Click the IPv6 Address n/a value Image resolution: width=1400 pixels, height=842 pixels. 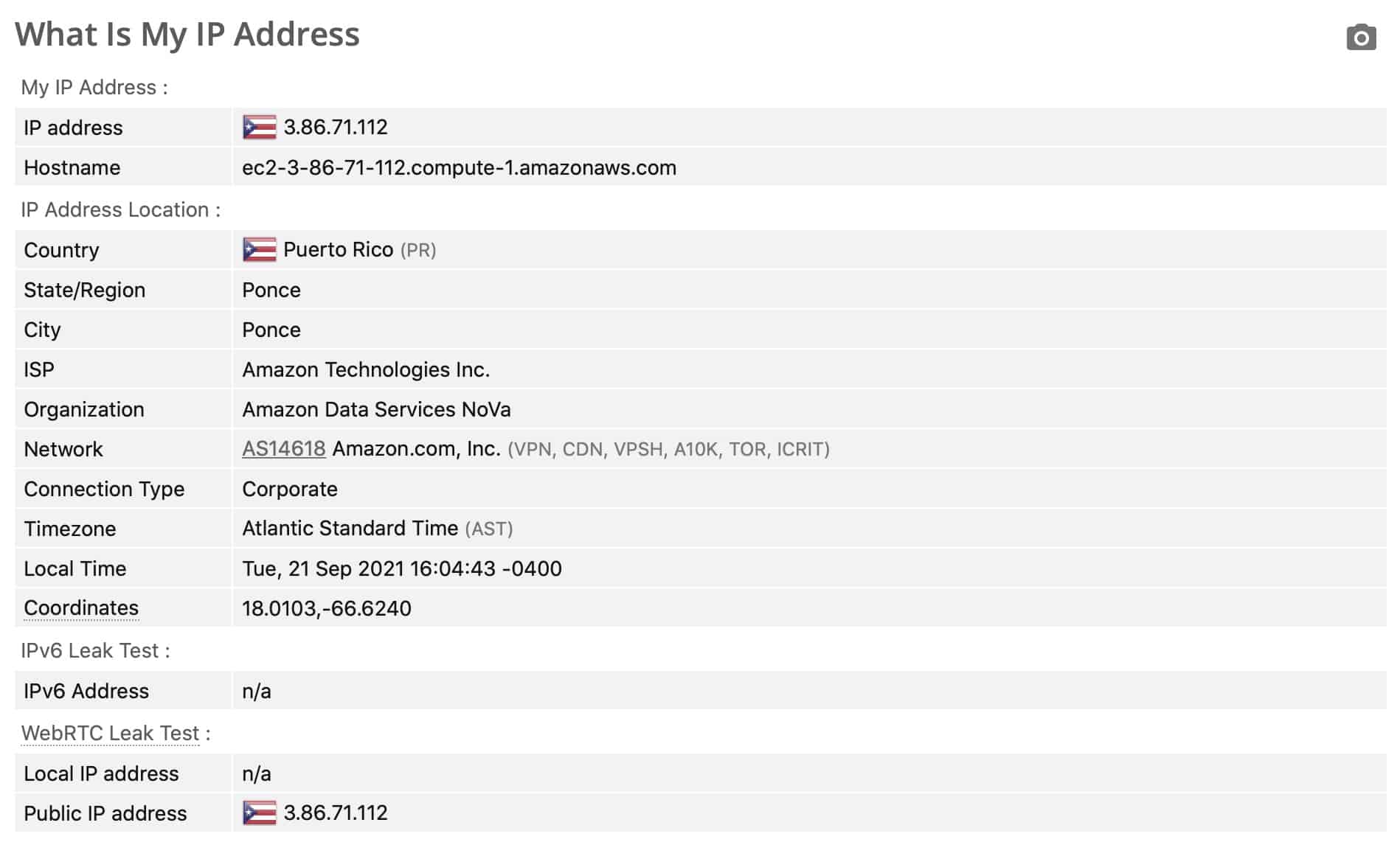[x=257, y=691]
